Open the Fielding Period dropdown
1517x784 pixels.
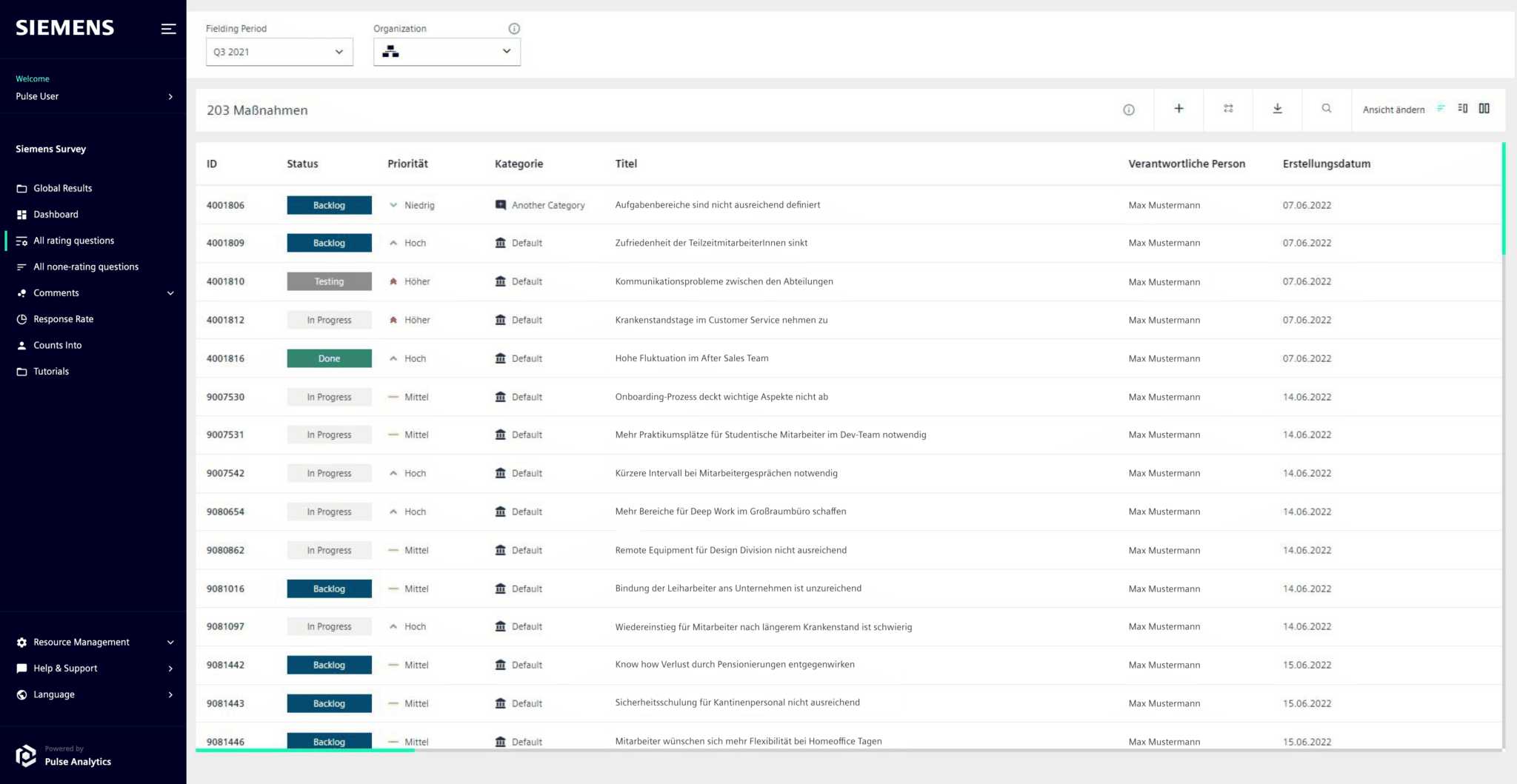click(279, 52)
